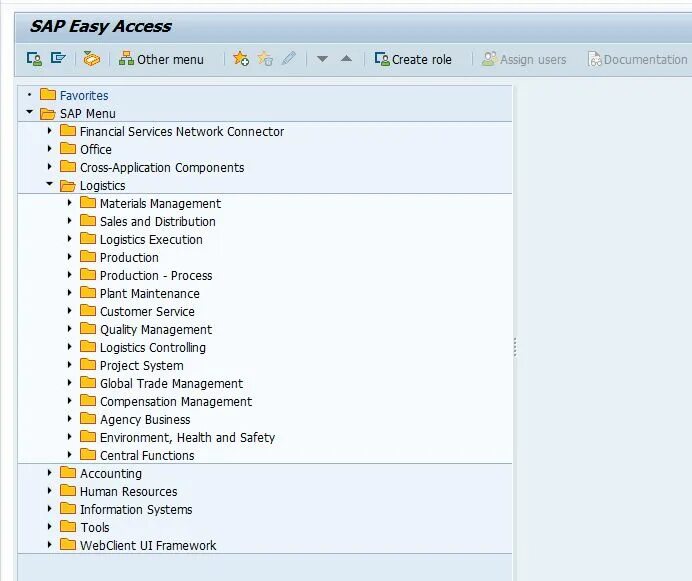Click the Tools folder icon
This screenshot has height=581, width=692.
pyautogui.click(x=68, y=527)
